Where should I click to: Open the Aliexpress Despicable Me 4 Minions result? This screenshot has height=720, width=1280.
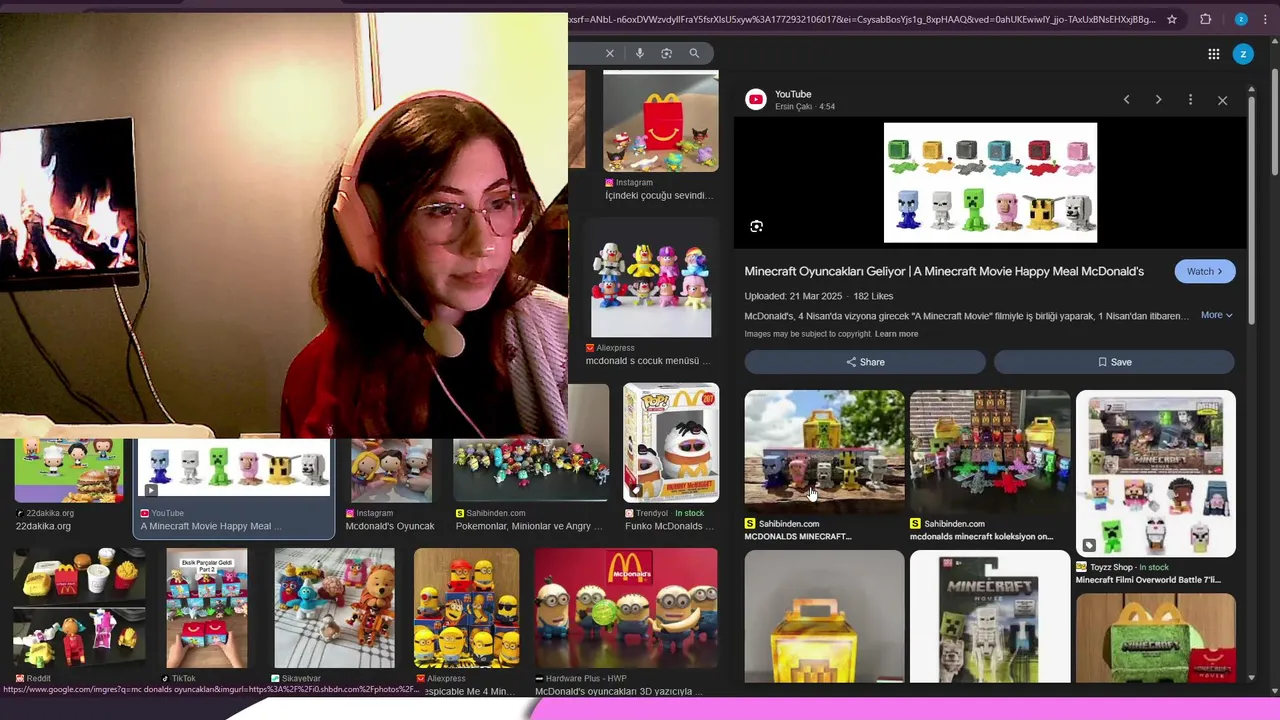point(466,608)
